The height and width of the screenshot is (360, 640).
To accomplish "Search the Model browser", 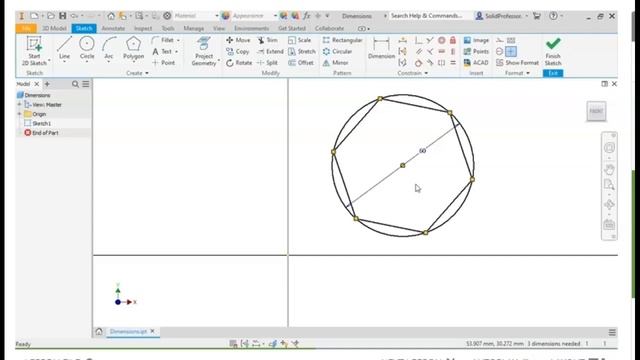I will [x=75, y=84].
